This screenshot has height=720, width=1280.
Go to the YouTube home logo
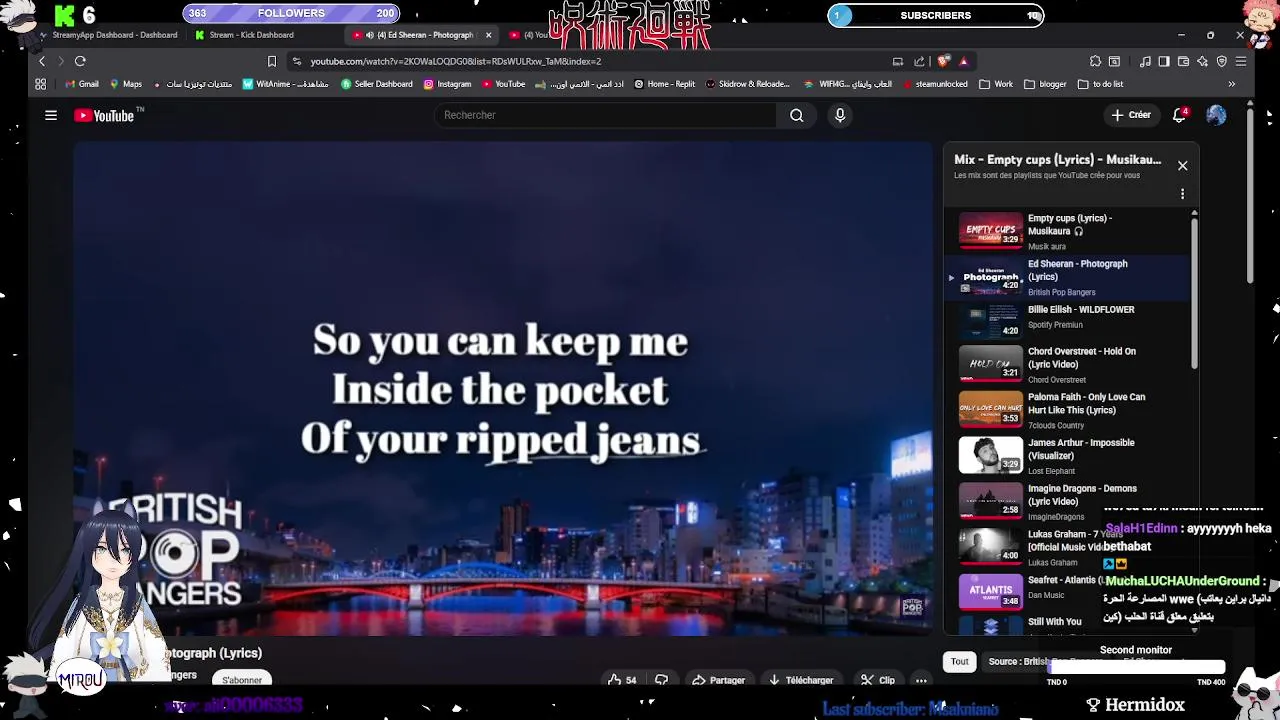coord(104,115)
